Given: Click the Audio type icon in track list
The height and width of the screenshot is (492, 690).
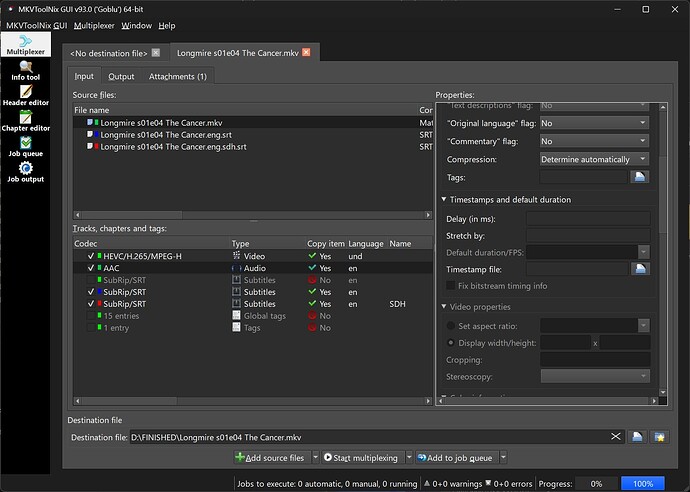Looking at the screenshot, I should tap(236, 268).
